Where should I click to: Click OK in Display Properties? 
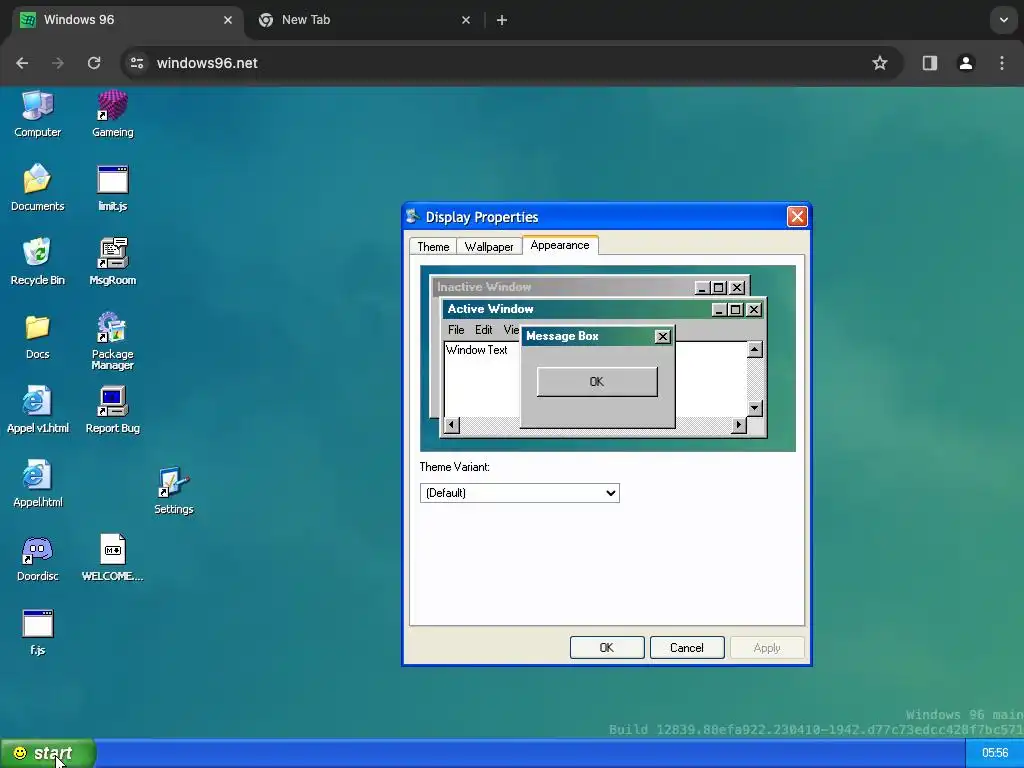coord(607,648)
